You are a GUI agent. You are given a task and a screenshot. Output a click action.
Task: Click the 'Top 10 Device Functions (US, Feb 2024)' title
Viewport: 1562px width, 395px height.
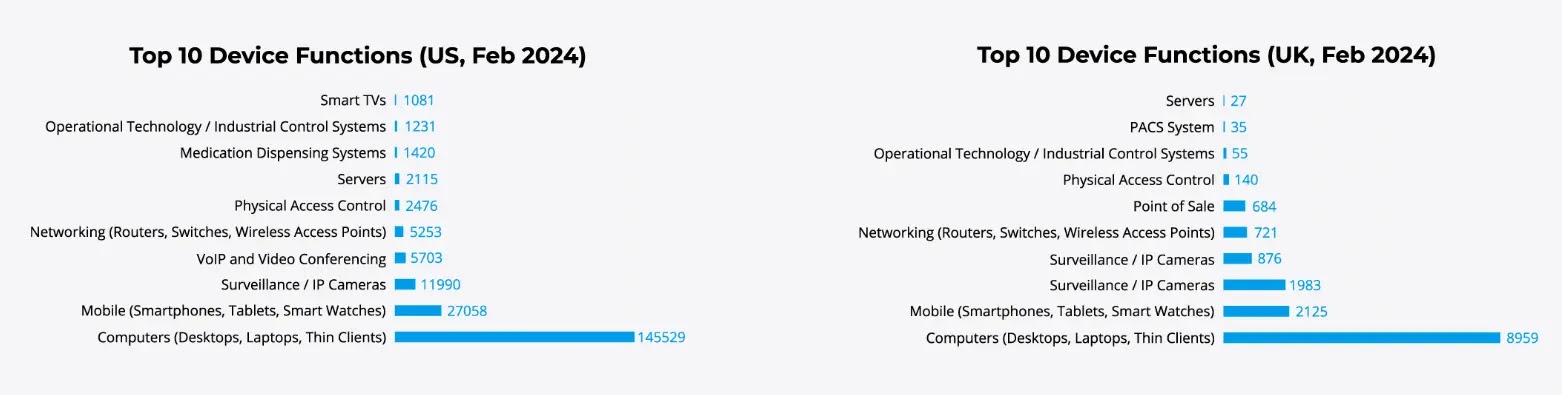pyautogui.click(x=357, y=56)
